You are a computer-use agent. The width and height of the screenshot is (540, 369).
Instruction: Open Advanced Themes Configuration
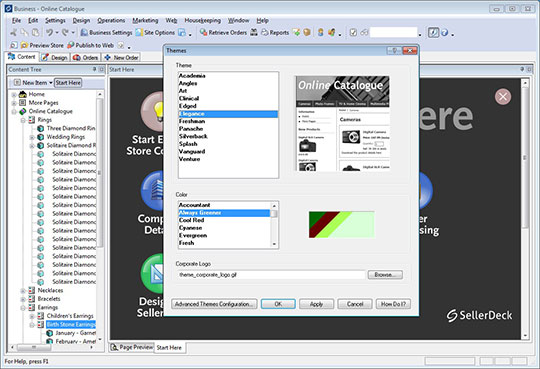pyautogui.click(x=214, y=304)
